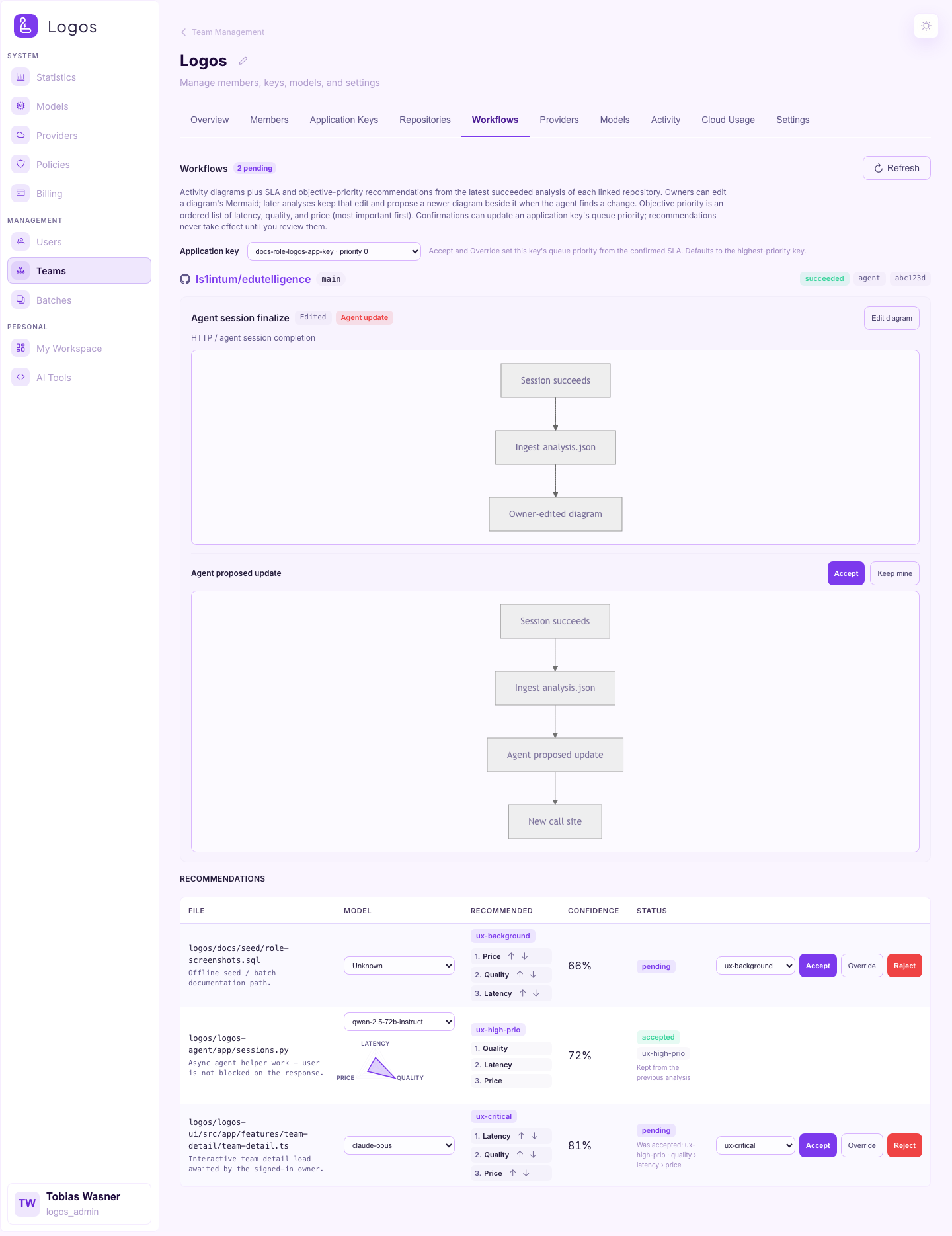
Task: Move Latency down in ux-critical priority list
Action: (x=535, y=1136)
